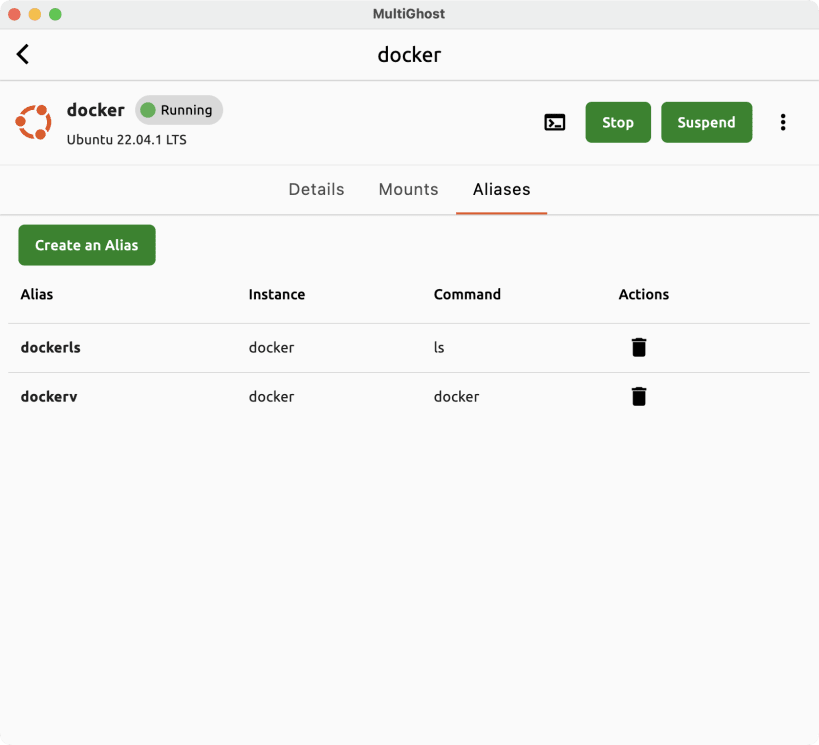Screen dimensions: 819x745
Task: Delete the dockerls alias with trash icon
Action: 639,347
